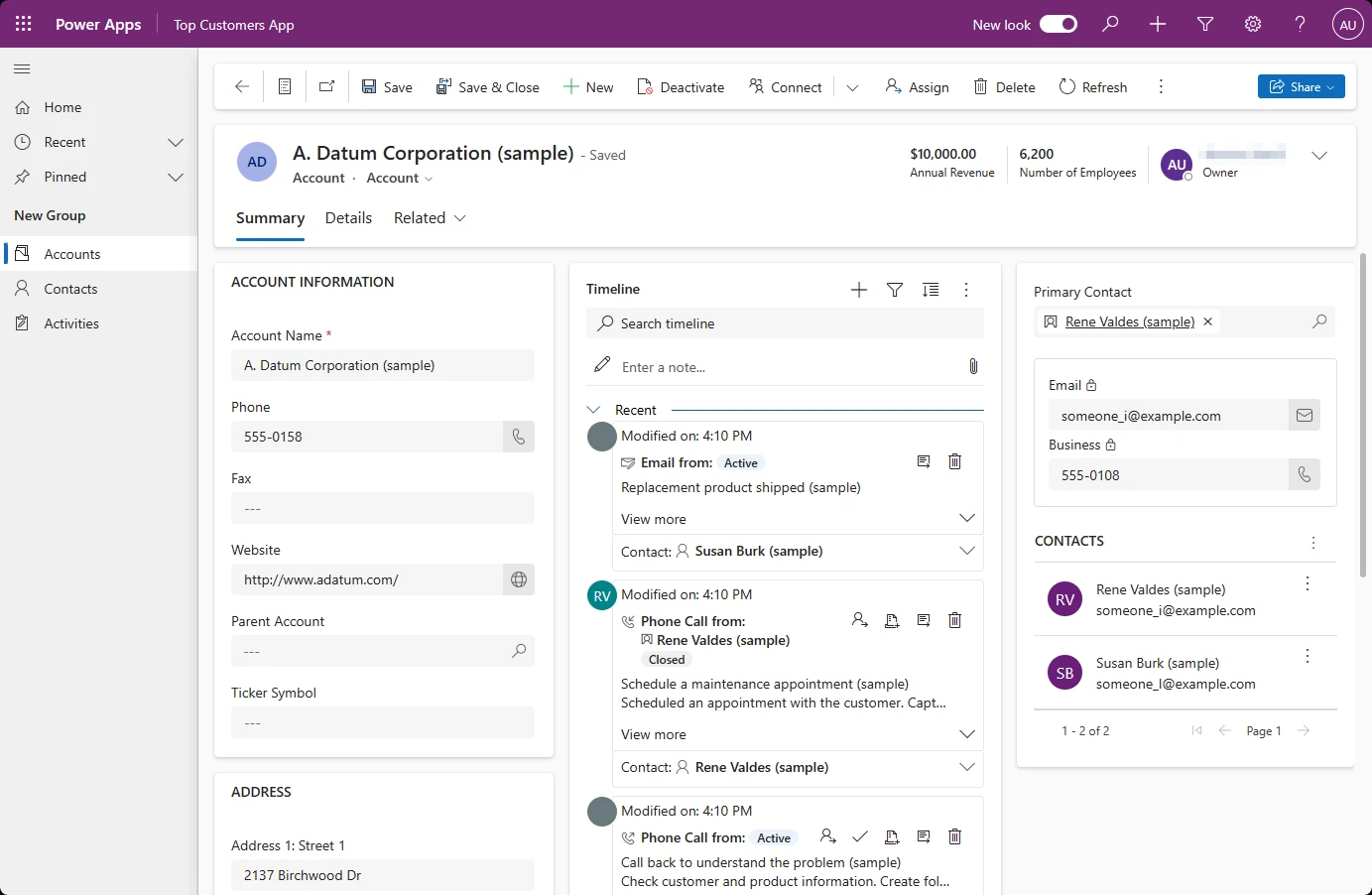Attach a file using the paperclip icon
Image resolution: width=1372 pixels, height=895 pixels.
(x=973, y=366)
